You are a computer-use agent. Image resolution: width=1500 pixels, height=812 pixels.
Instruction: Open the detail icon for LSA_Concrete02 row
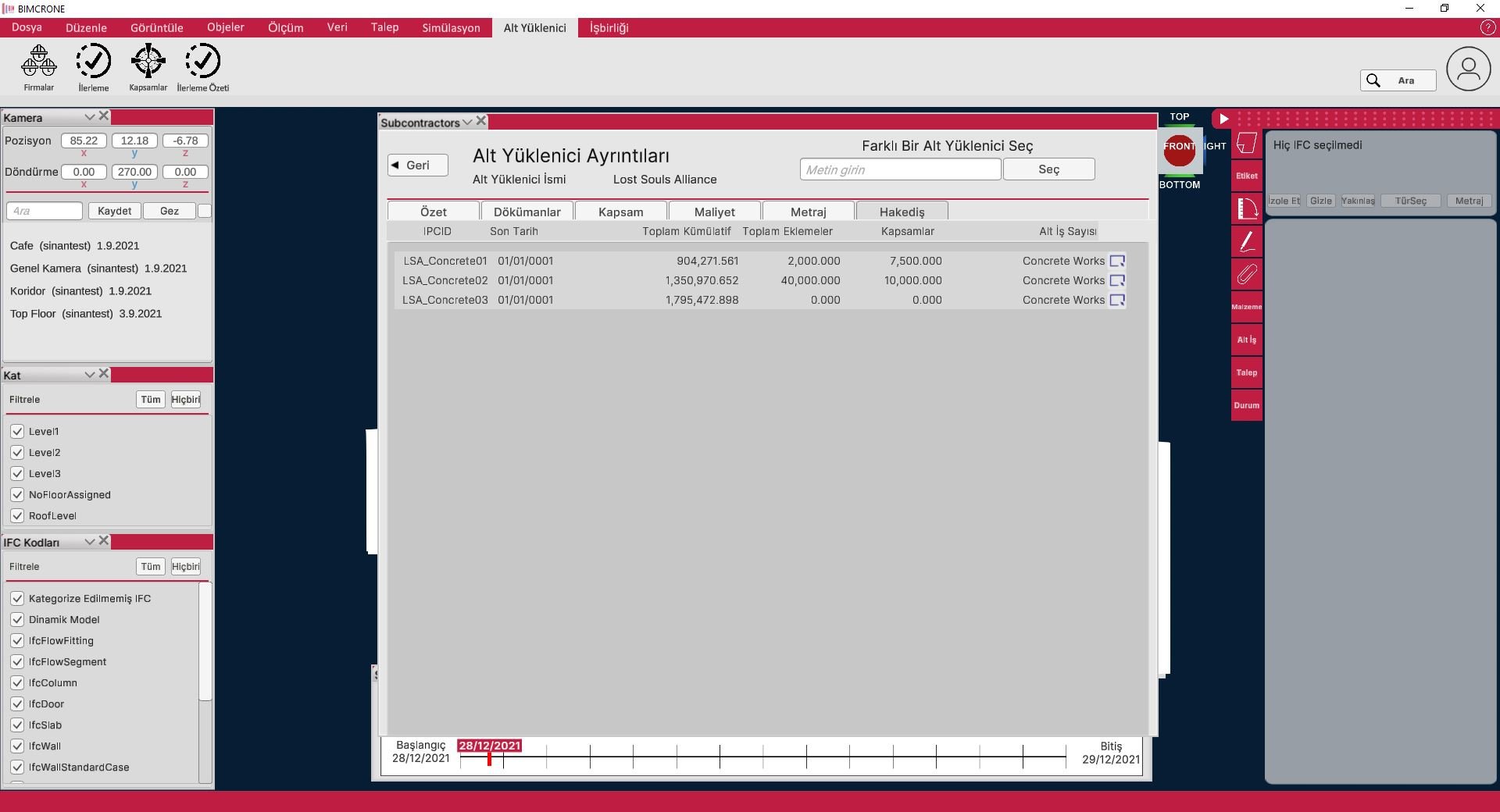(x=1117, y=280)
